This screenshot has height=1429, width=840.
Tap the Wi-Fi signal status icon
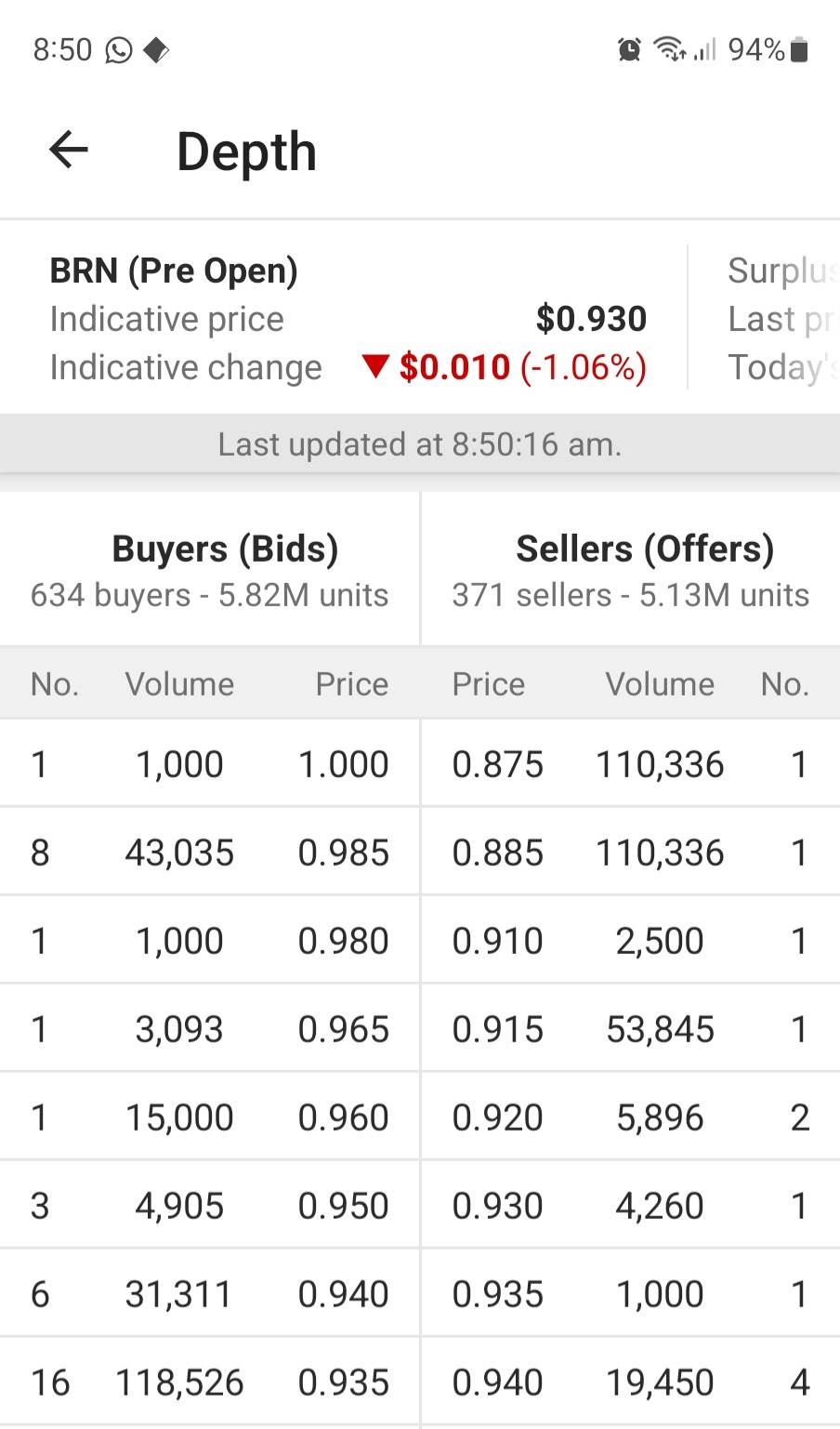(669, 49)
